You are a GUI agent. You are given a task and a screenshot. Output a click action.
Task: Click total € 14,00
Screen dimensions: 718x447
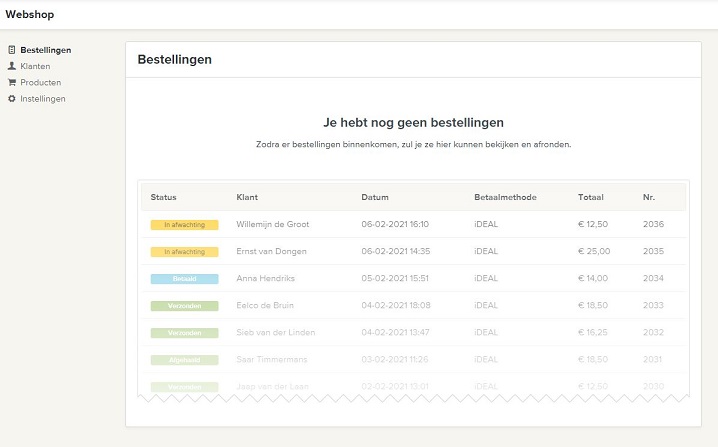(x=593, y=278)
